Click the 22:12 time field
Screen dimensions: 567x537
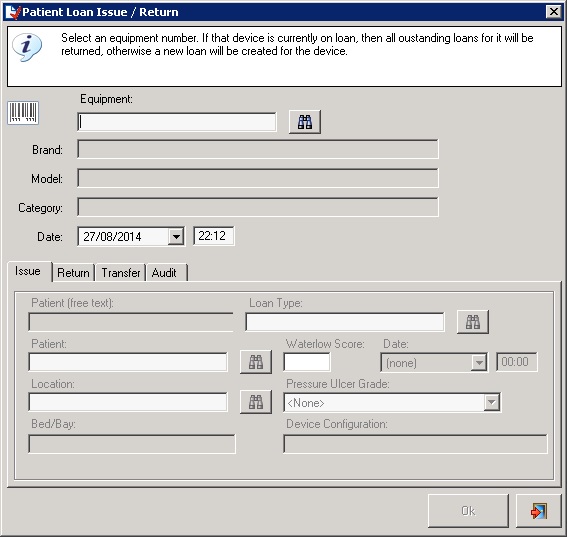pos(214,236)
